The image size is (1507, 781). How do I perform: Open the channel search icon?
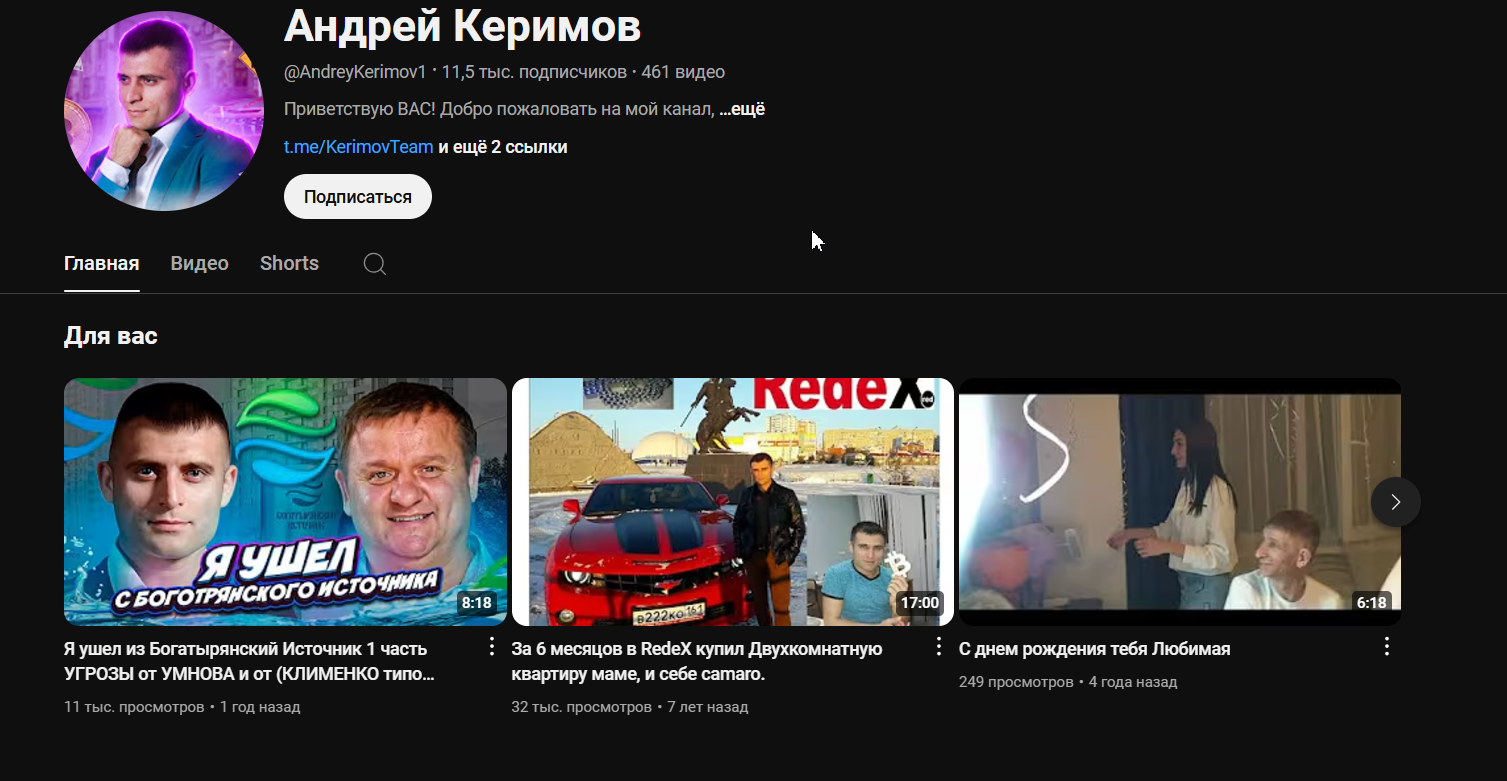tap(374, 263)
